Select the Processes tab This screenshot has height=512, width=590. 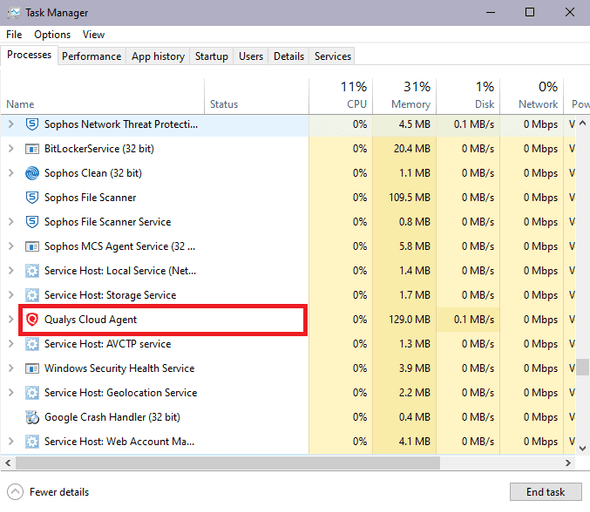[29, 55]
